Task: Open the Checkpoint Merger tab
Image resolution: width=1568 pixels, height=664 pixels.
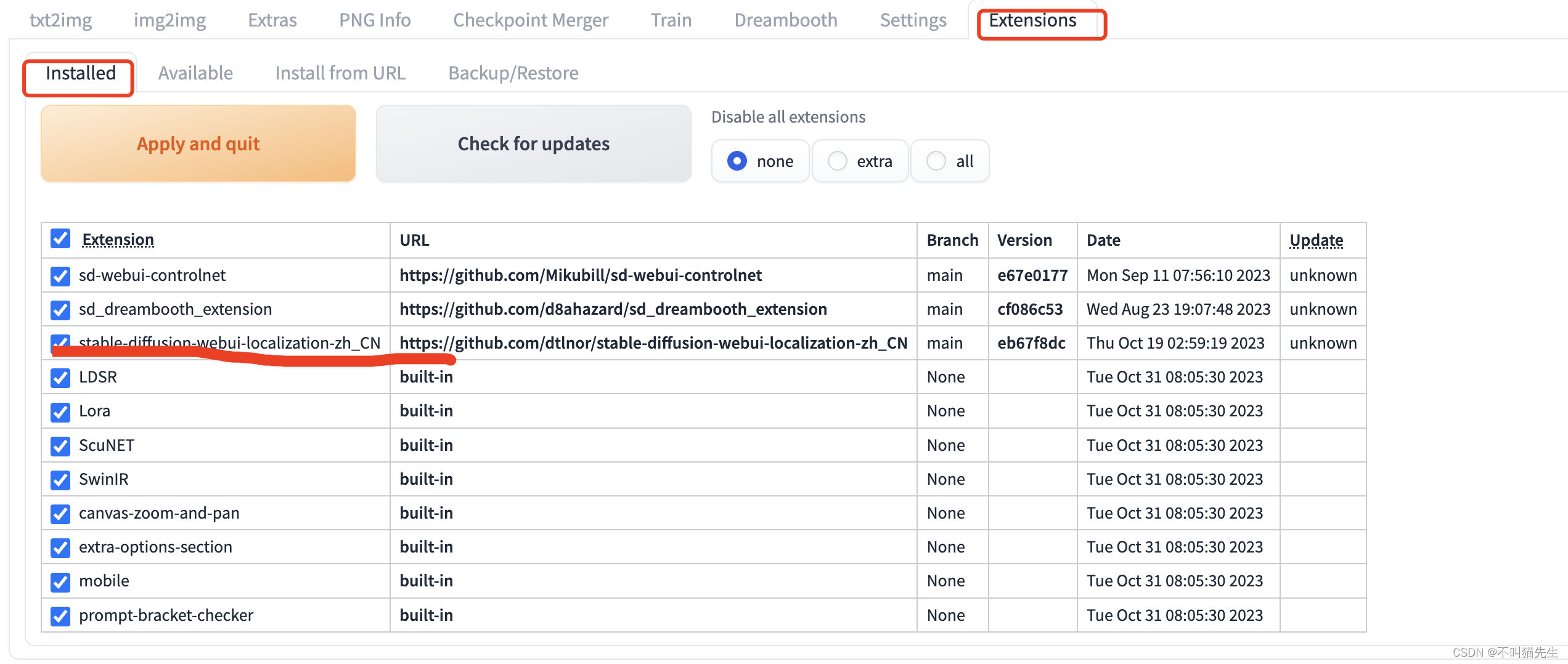Action: [x=531, y=20]
